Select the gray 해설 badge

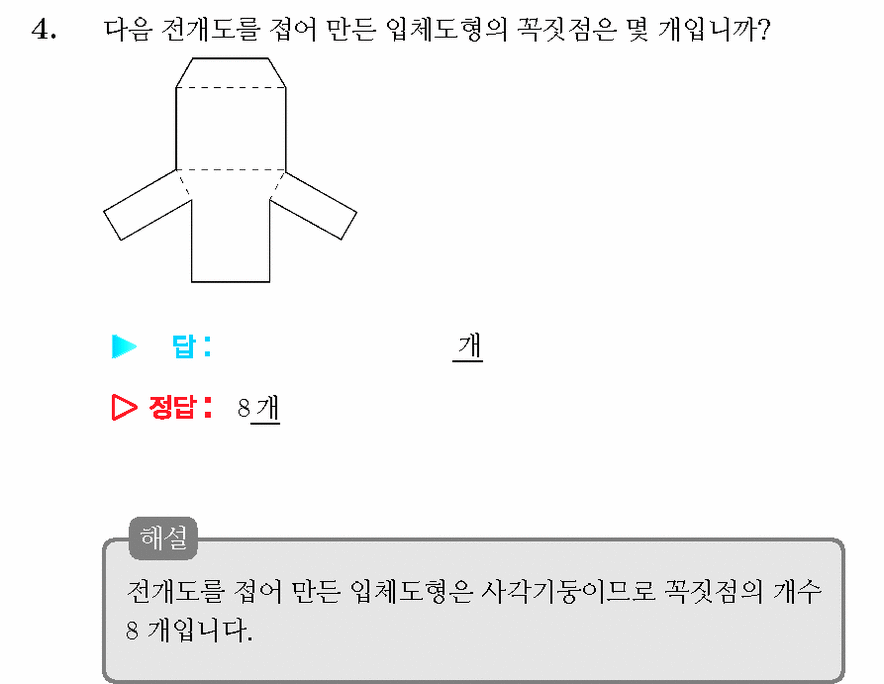click(x=163, y=538)
